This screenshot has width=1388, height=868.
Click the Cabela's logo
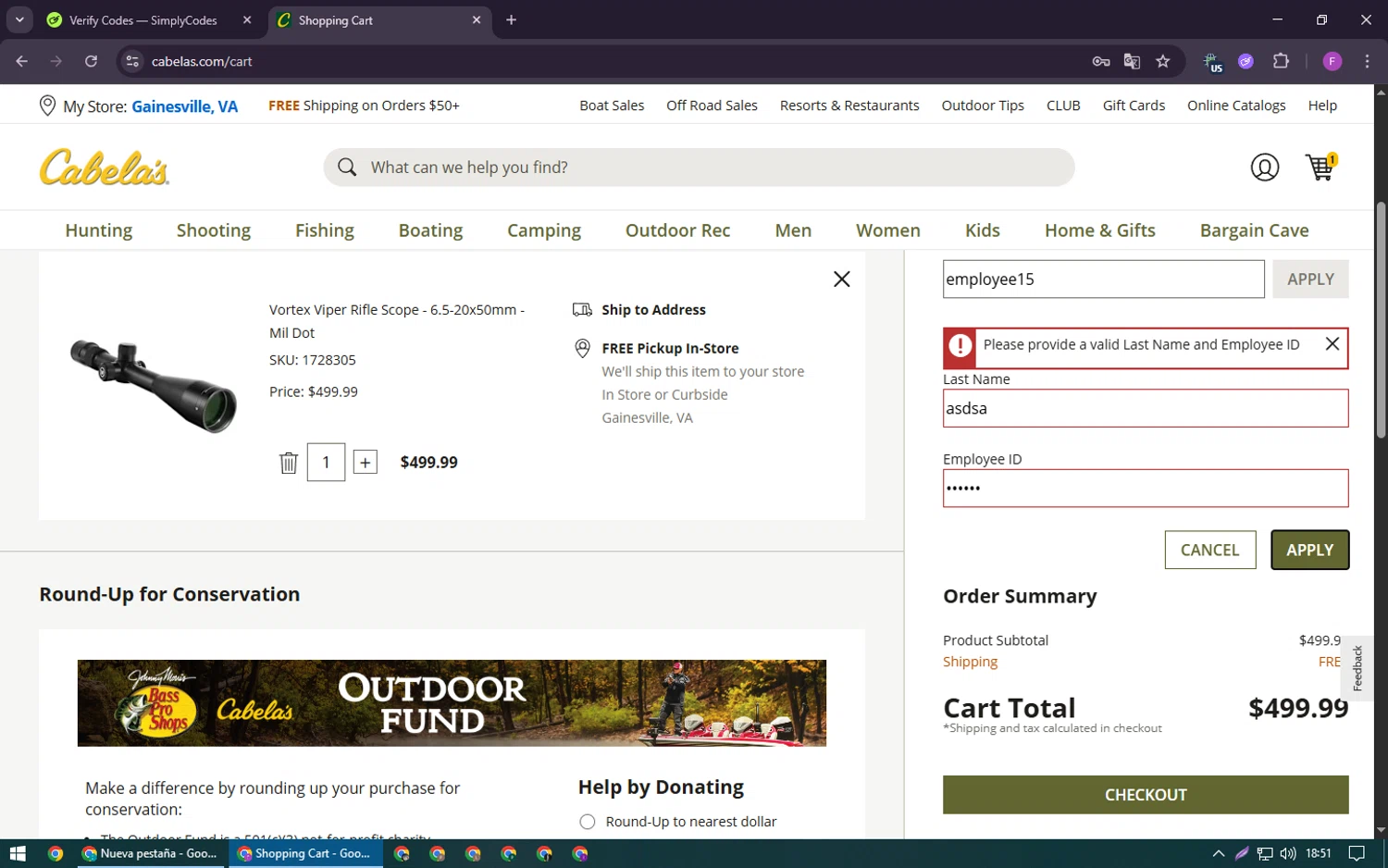pos(105,167)
